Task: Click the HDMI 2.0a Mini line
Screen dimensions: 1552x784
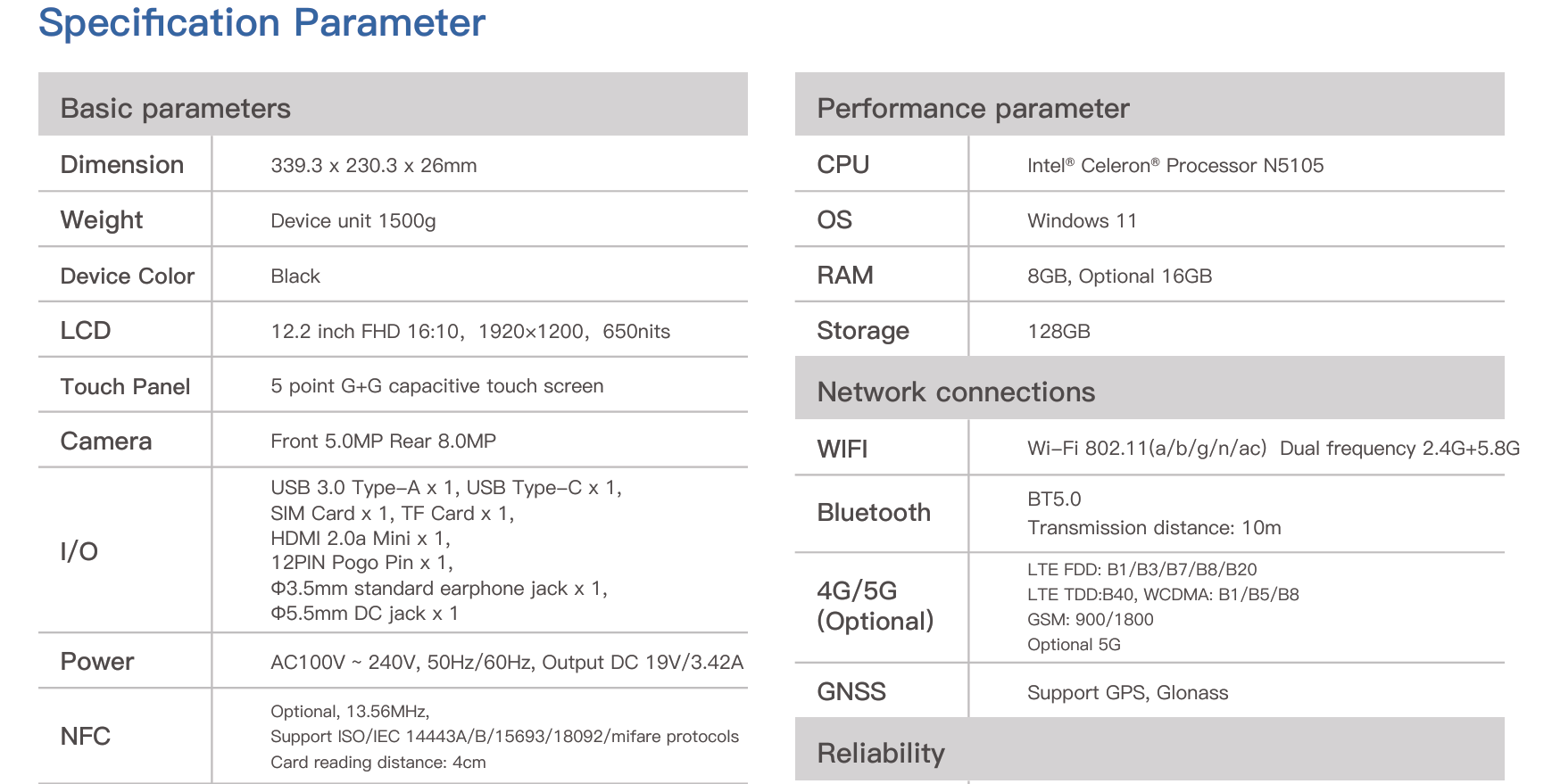Action: point(360,539)
